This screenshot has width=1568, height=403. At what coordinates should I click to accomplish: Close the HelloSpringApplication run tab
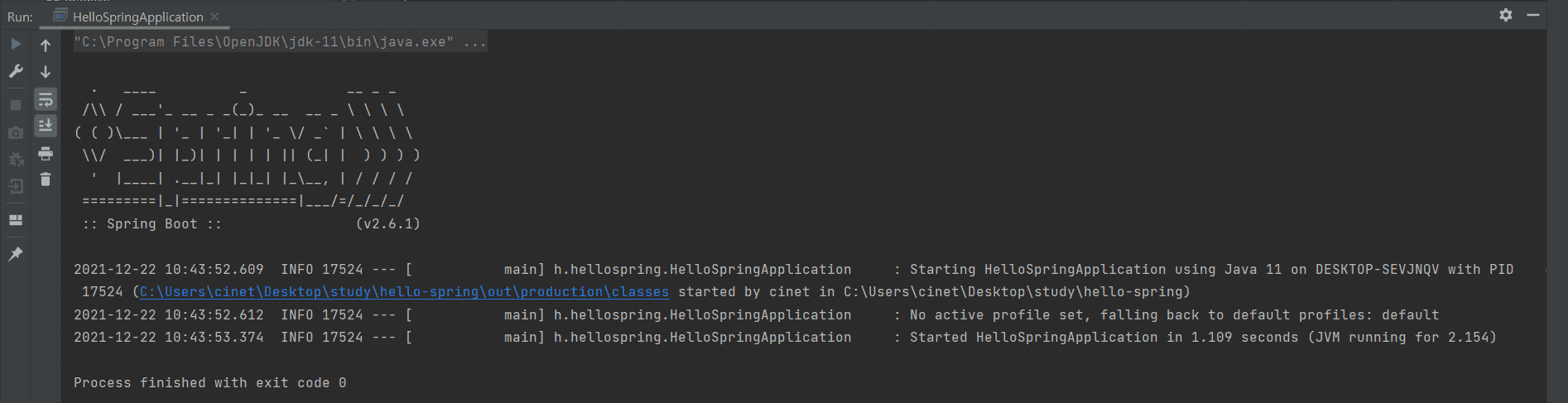[x=214, y=17]
